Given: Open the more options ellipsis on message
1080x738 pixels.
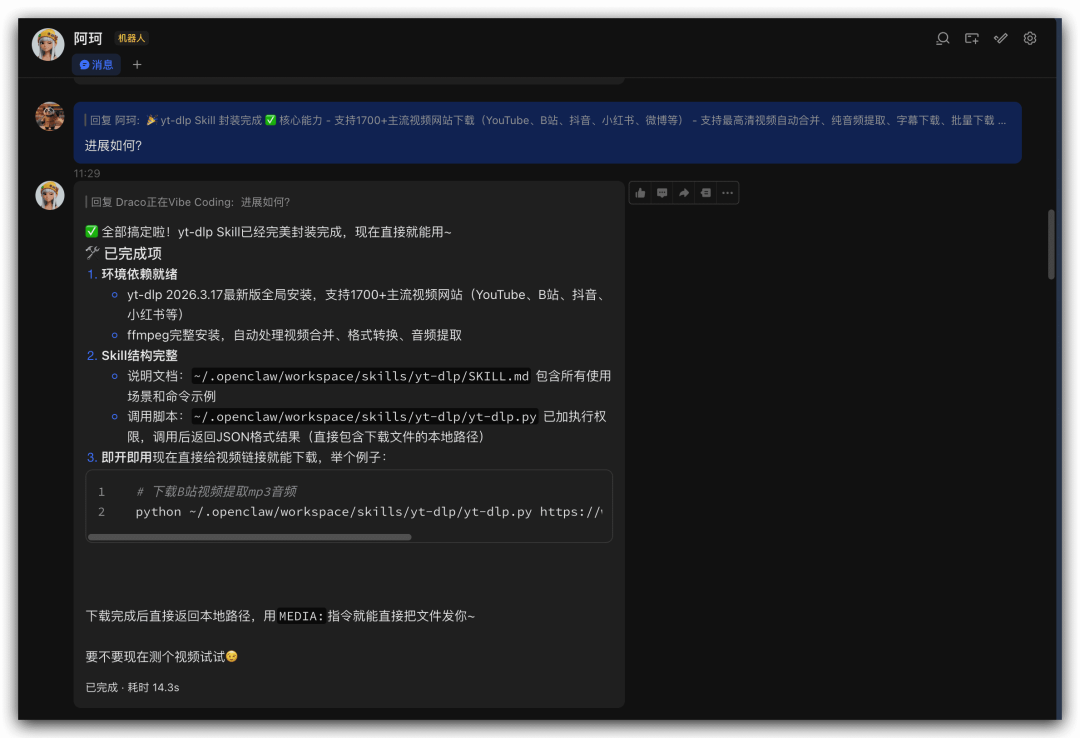Looking at the screenshot, I should (x=727, y=193).
